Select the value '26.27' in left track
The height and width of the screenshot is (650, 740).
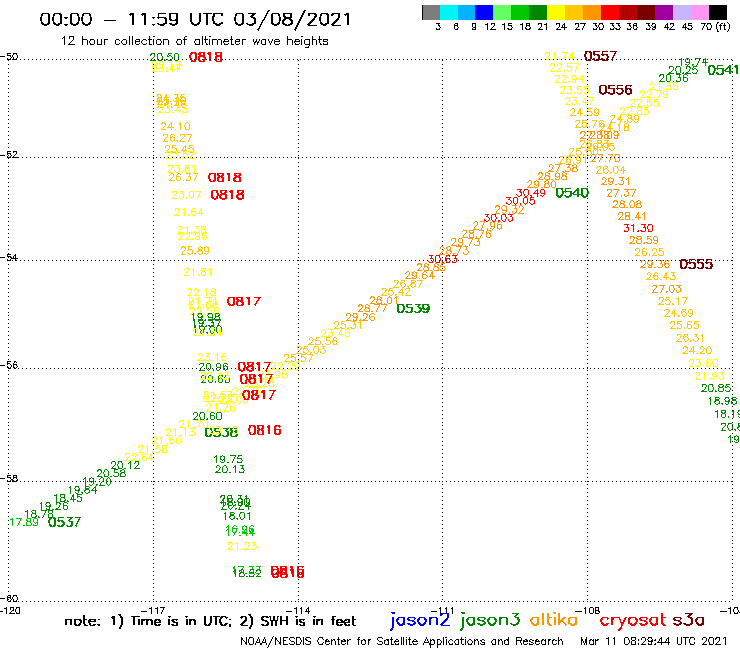click(177, 138)
